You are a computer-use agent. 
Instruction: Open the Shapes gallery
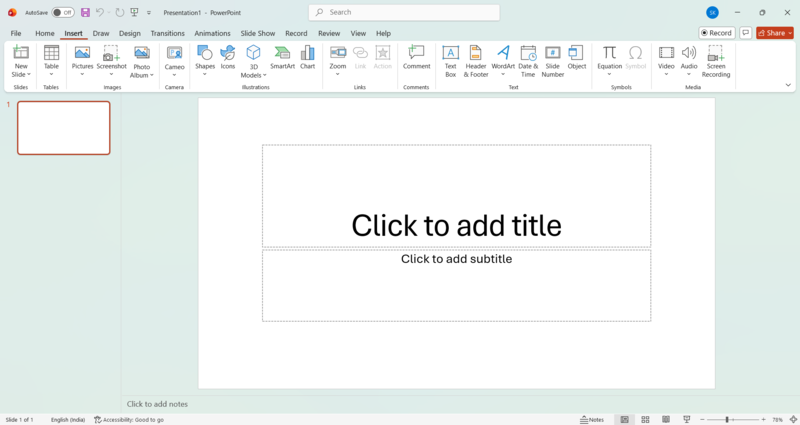(x=205, y=61)
